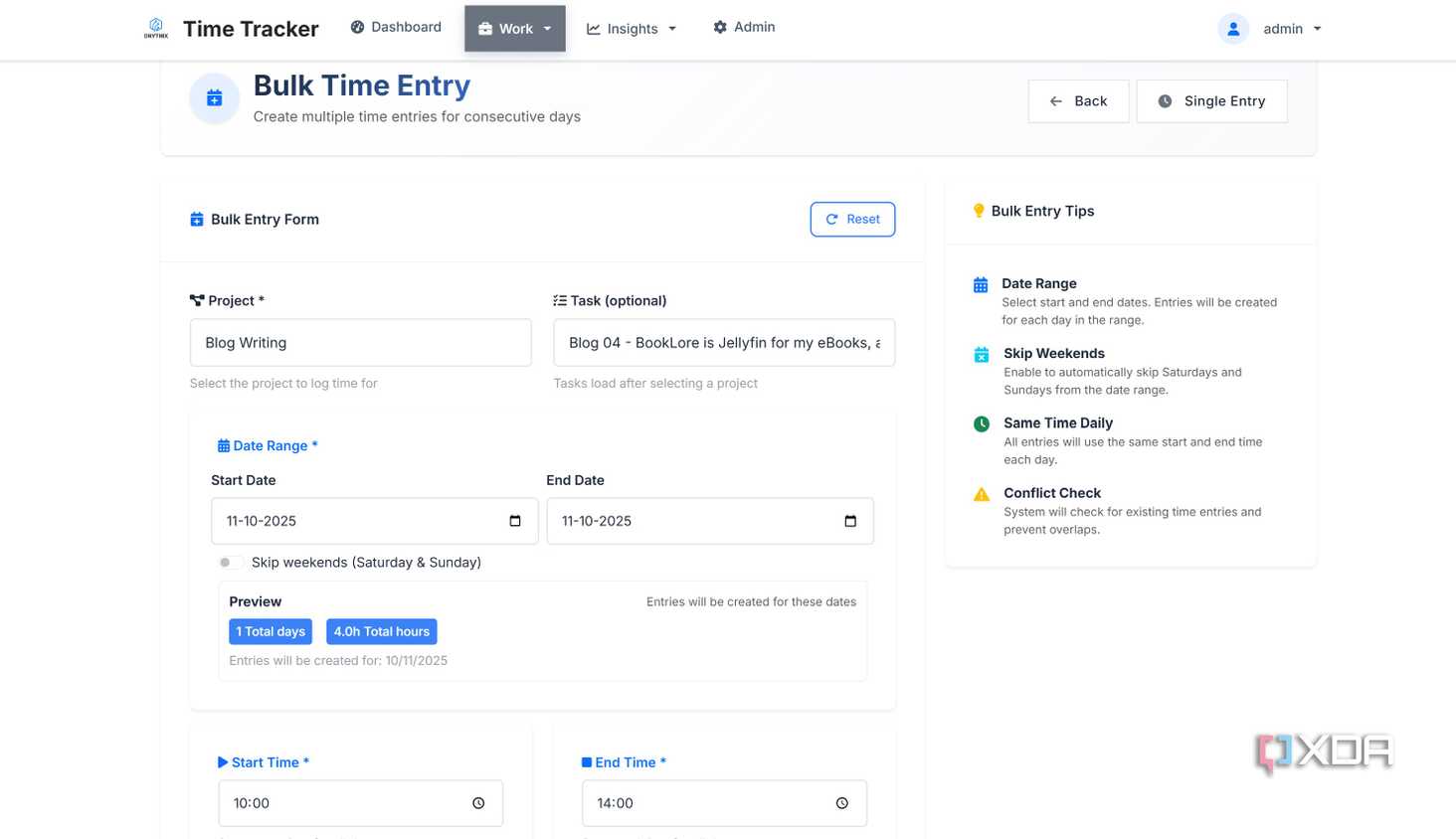Click the Bulk Entry Form calendar icon
1456x839 pixels.
197,220
